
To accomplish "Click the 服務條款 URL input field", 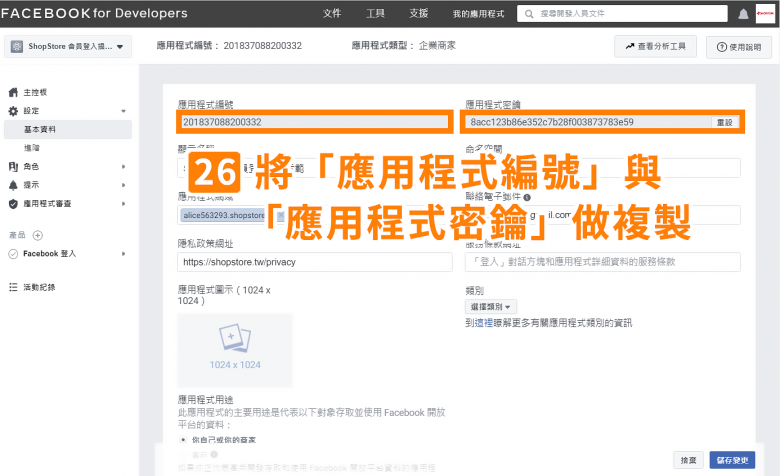I will coord(602,262).
